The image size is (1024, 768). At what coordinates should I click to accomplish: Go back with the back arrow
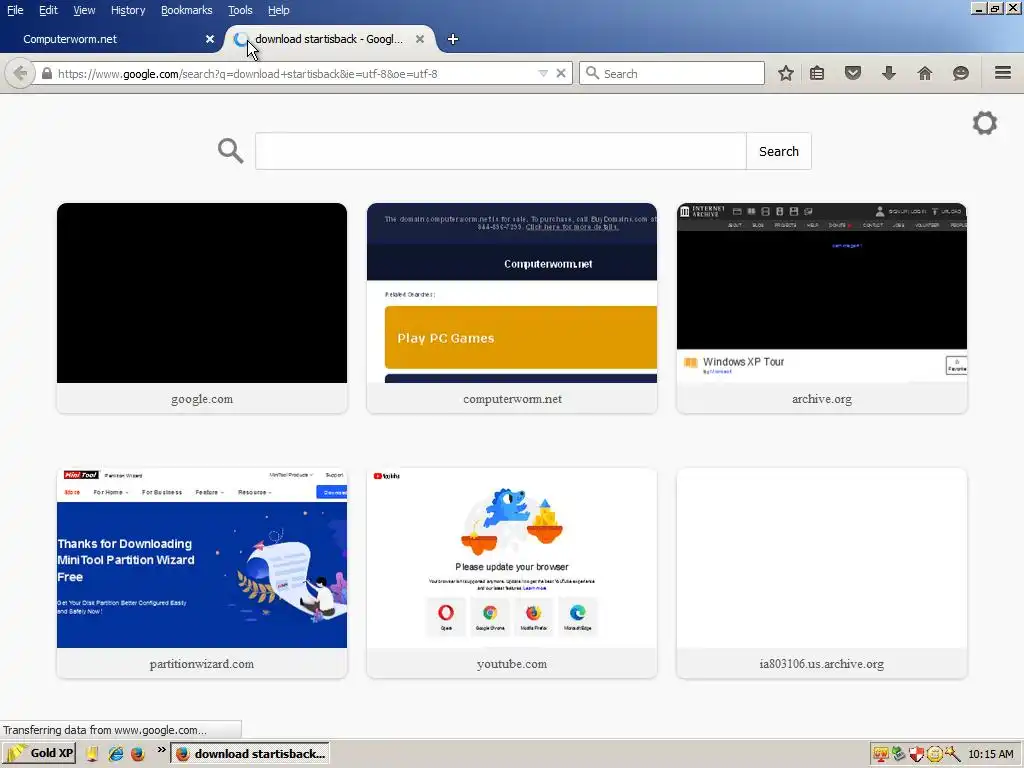click(20, 73)
